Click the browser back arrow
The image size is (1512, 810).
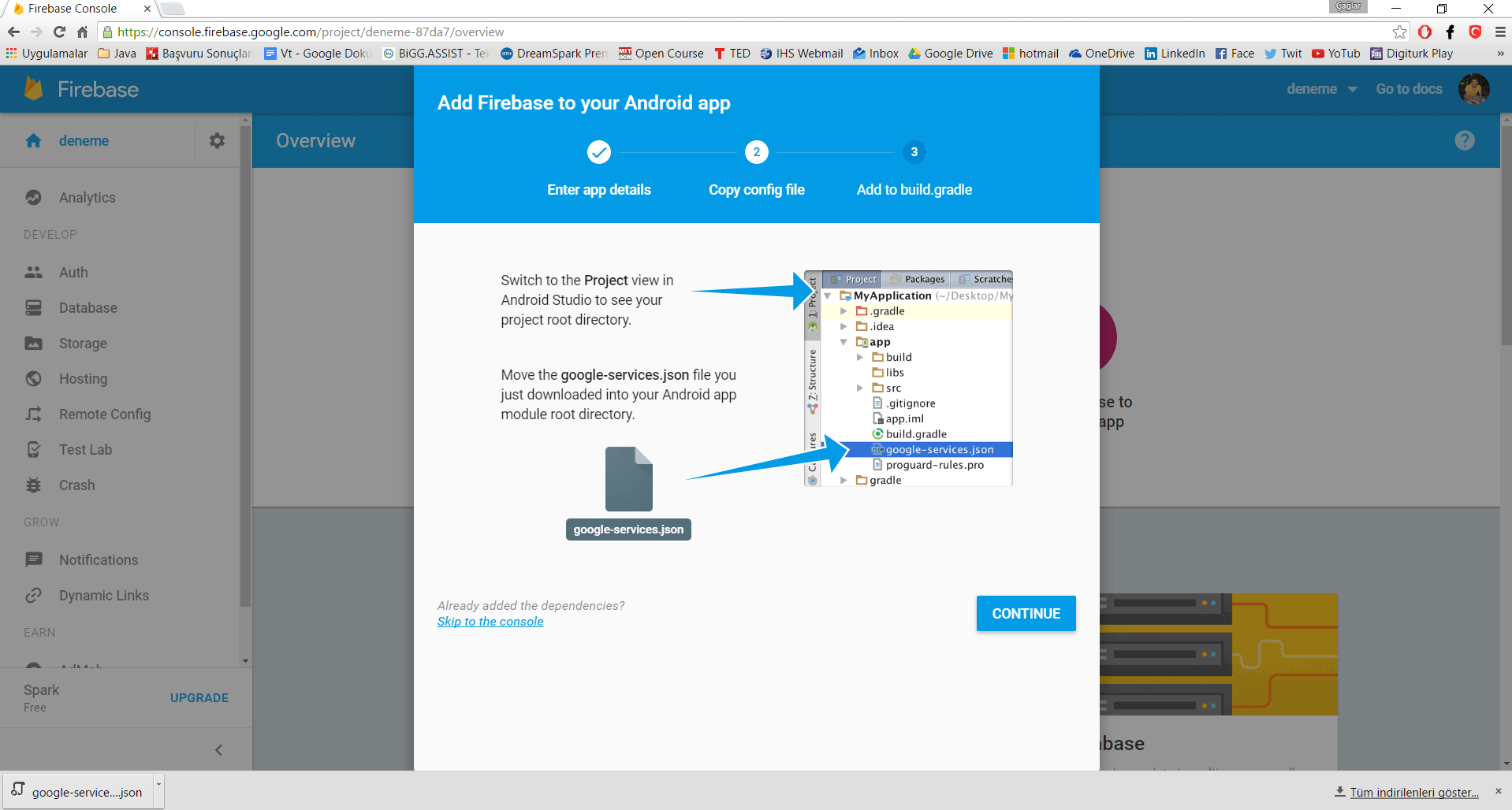click(13, 32)
